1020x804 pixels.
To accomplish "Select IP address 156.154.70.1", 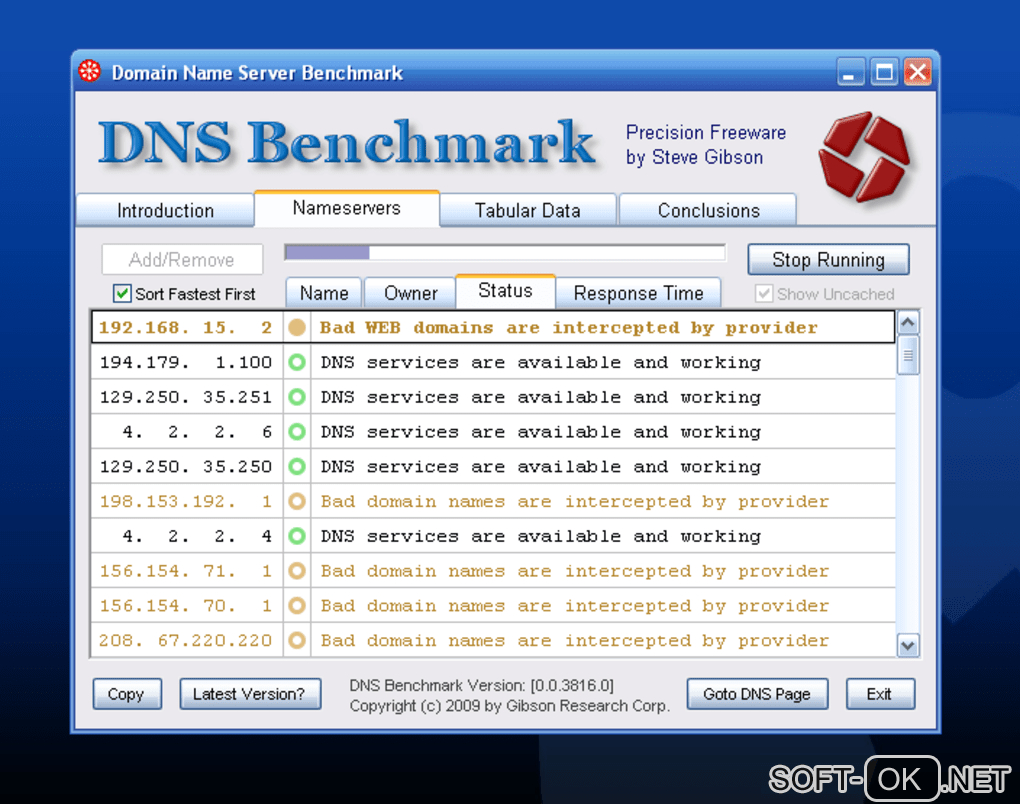I will 185,606.
